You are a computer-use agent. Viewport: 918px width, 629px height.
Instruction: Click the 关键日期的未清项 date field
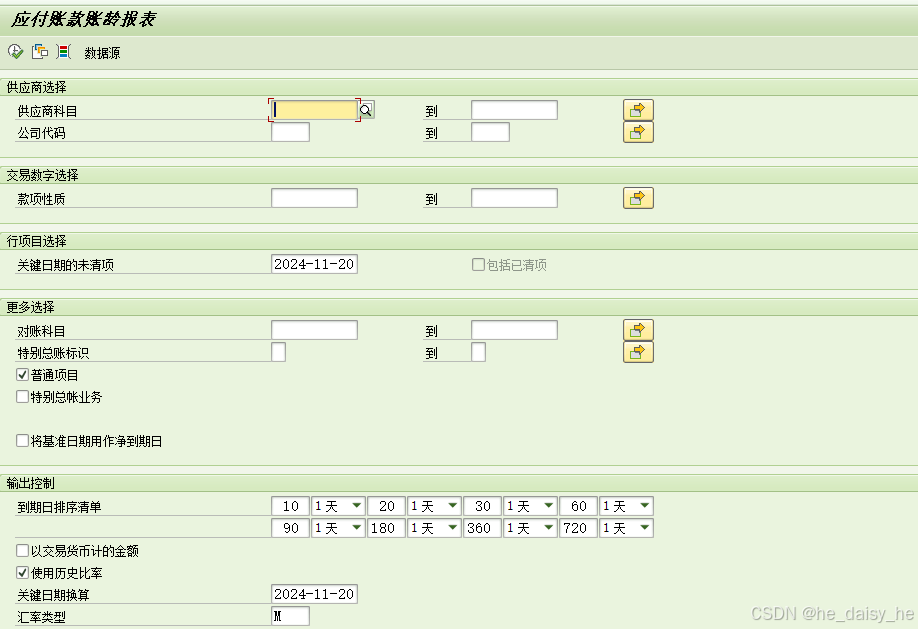pyautogui.click(x=314, y=264)
